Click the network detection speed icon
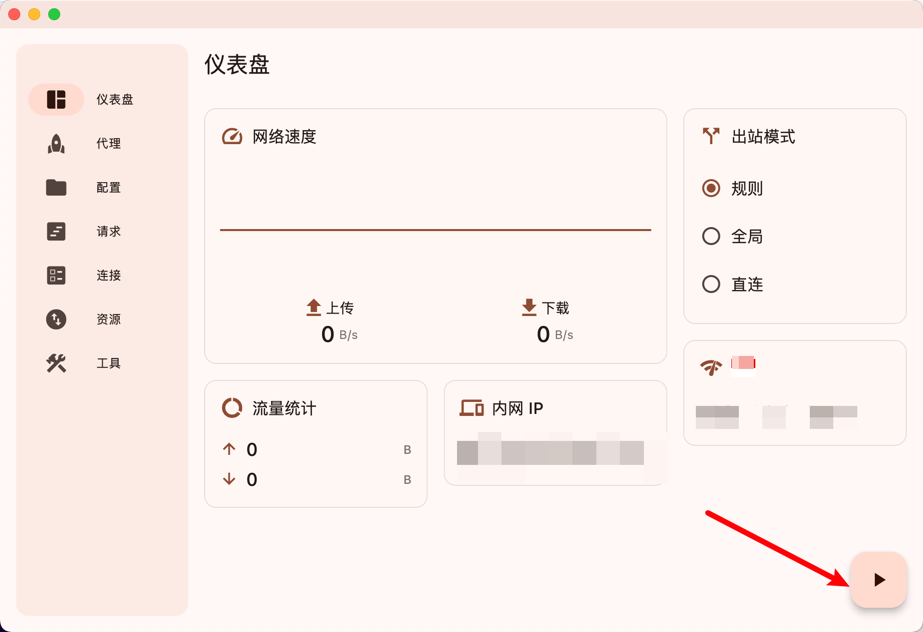The width and height of the screenshot is (923, 632). 711,367
